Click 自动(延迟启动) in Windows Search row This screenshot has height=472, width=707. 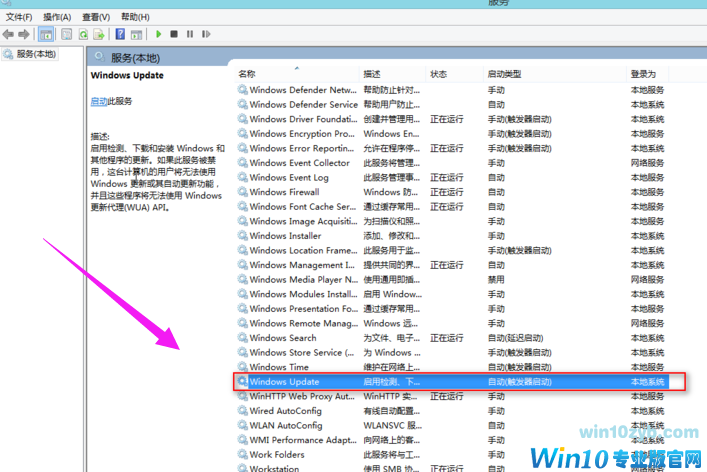coord(515,338)
